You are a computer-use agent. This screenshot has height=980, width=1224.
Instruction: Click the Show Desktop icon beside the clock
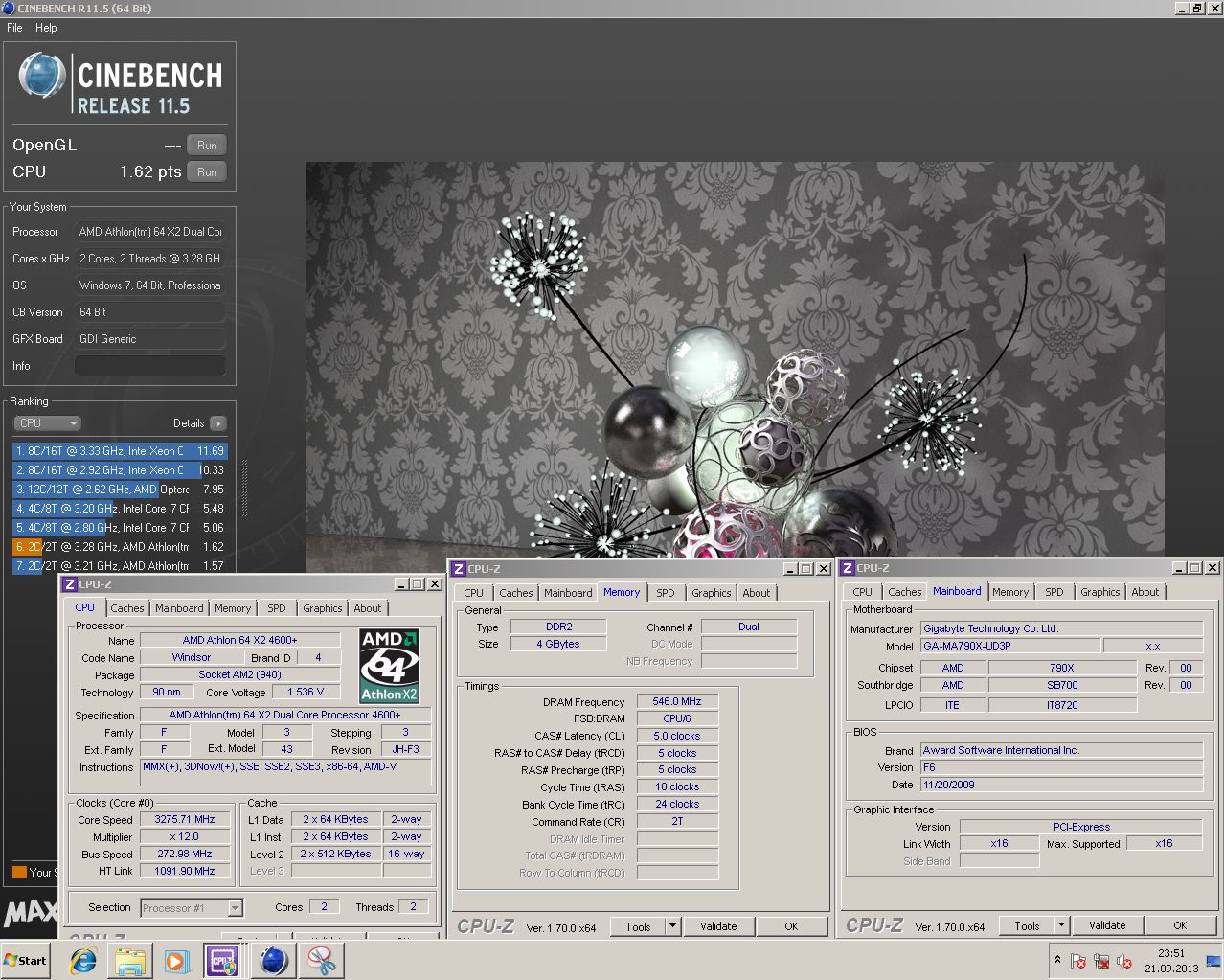pos(1213,961)
